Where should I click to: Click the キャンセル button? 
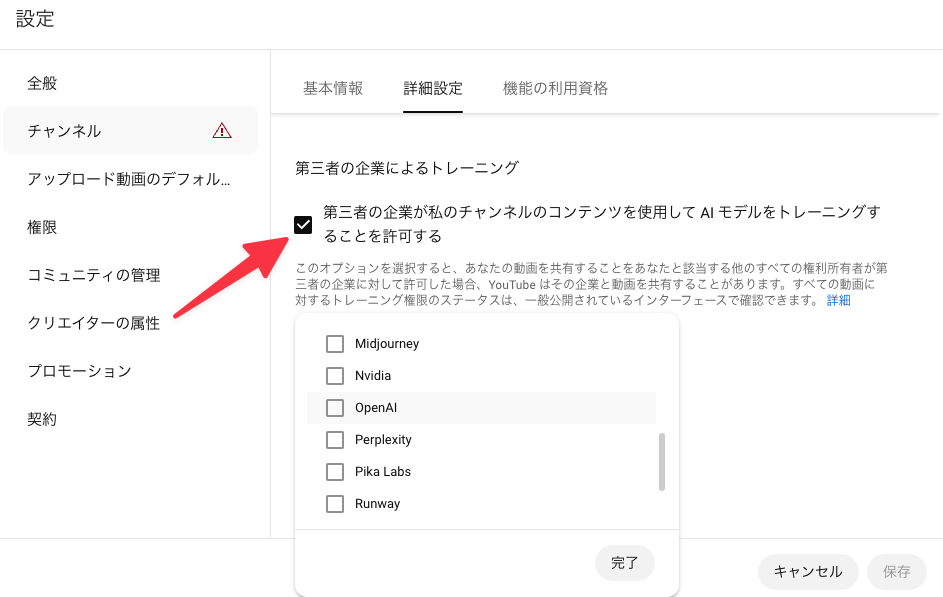tap(808, 572)
